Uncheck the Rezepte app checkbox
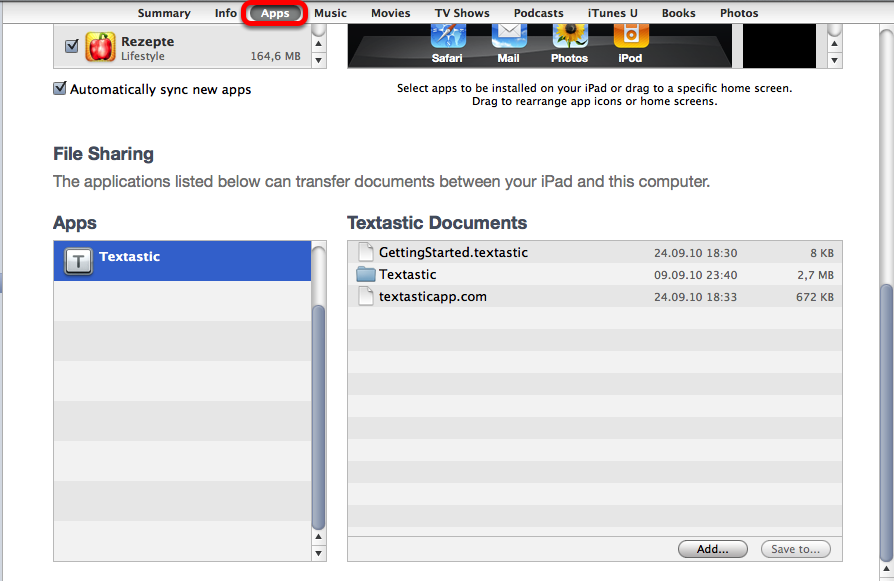 pyautogui.click(x=72, y=46)
